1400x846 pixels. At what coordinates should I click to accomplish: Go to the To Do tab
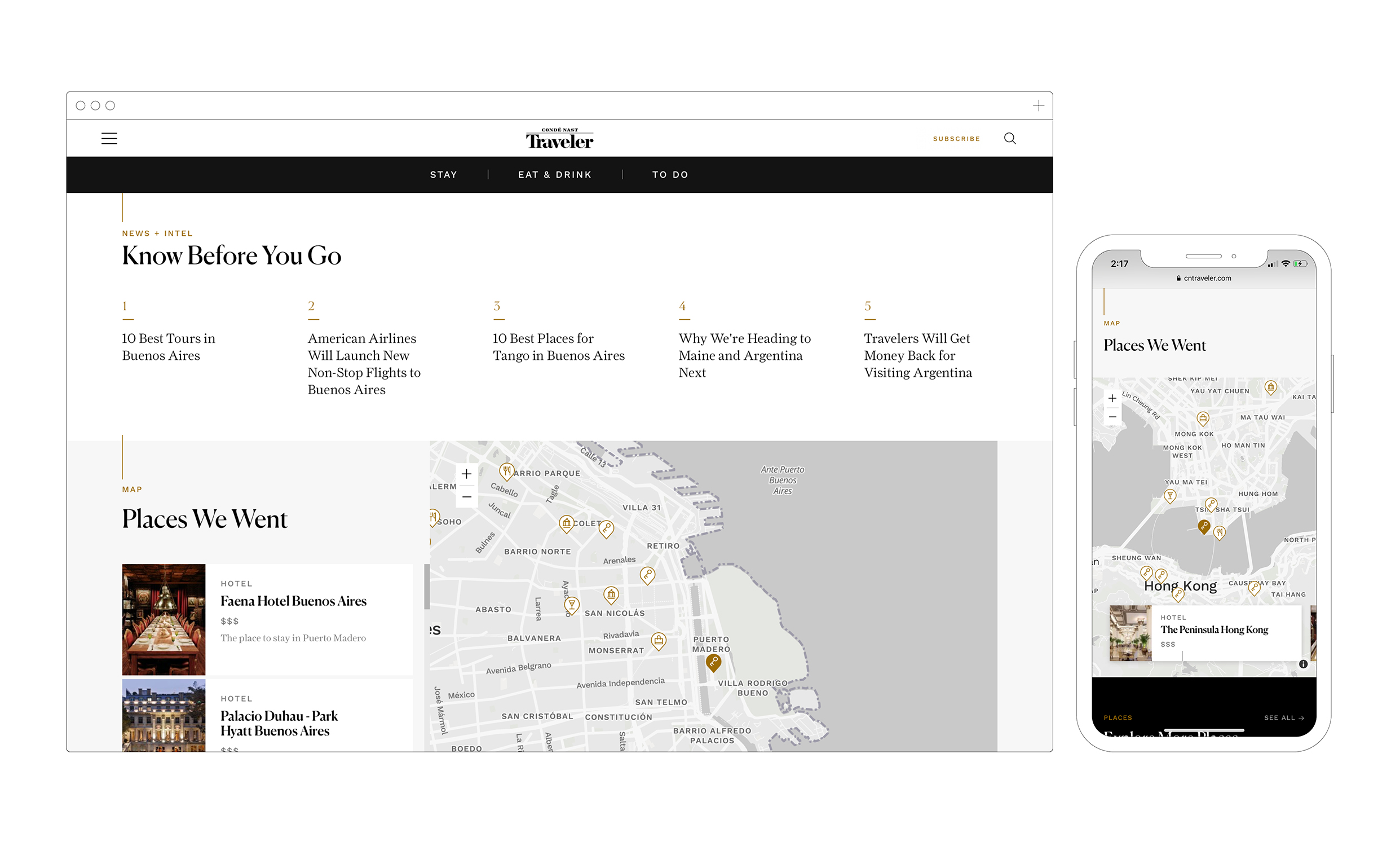(670, 175)
